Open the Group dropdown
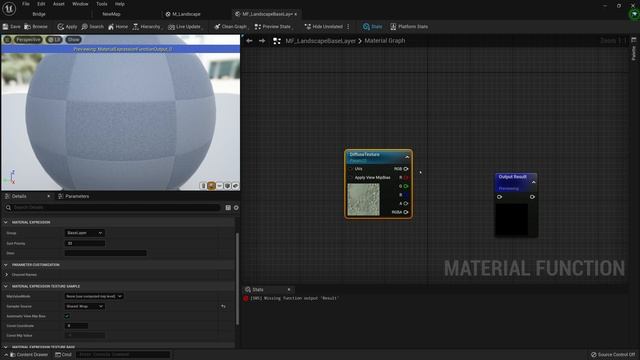 (x=85, y=233)
